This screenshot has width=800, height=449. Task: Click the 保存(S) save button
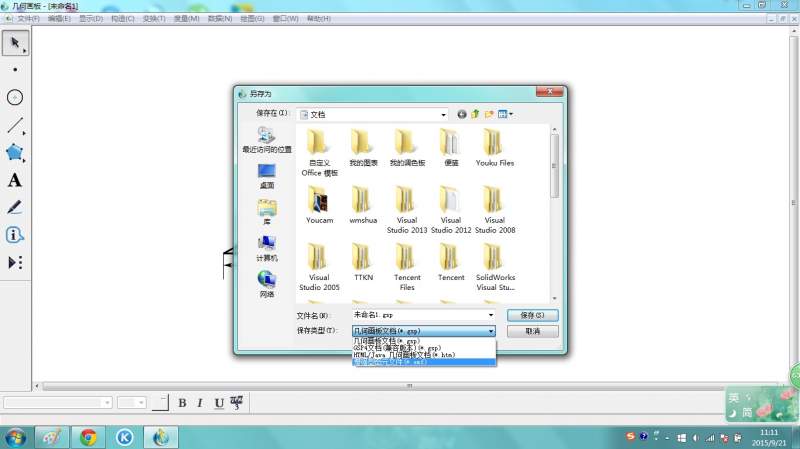533,315
